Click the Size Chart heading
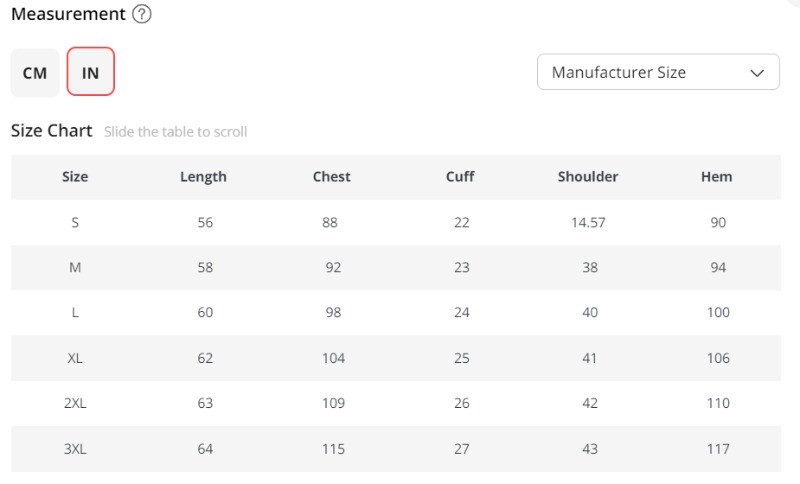Screen dimensions: 800x484 51,131
